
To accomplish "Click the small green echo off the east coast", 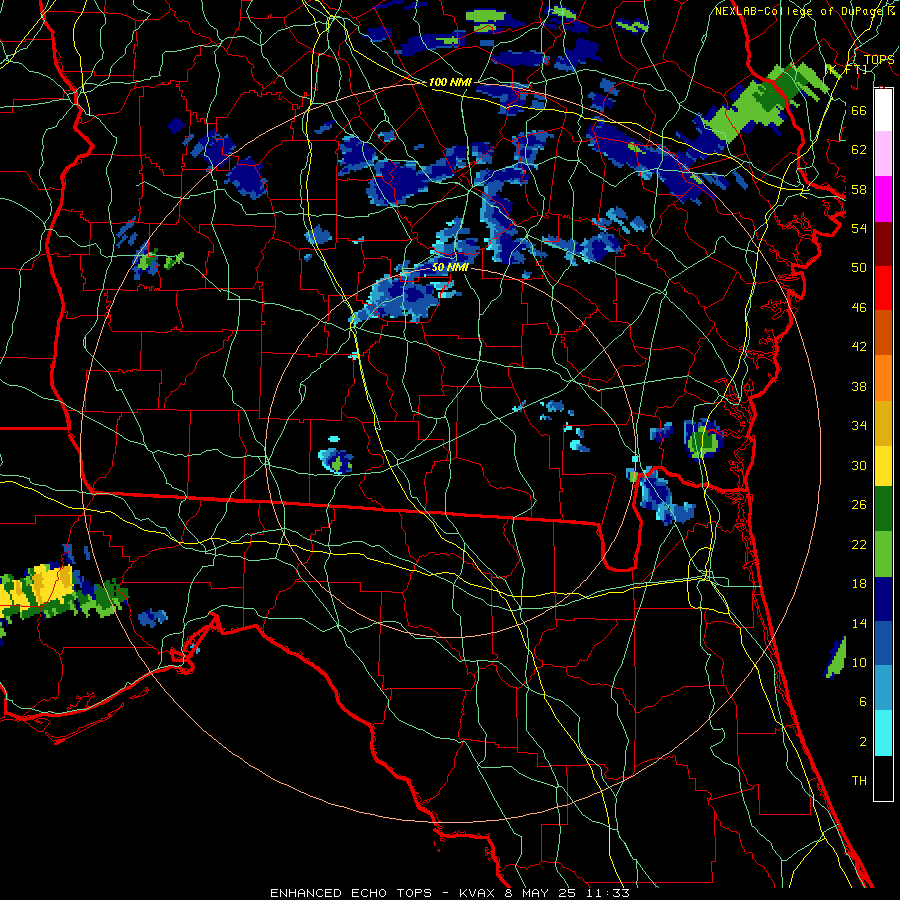I will click(837, 658).
